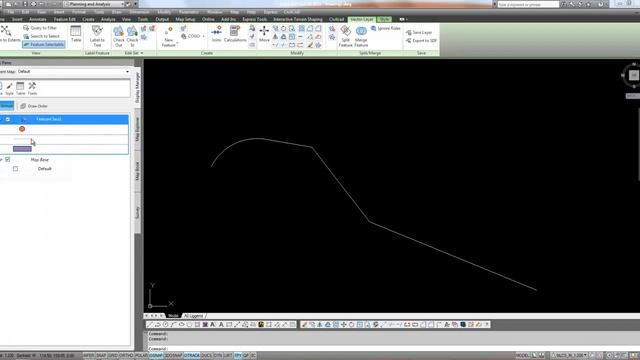640x360 pixels.
Task: Switch to the Survey side tab
Action: pos(138,212)
